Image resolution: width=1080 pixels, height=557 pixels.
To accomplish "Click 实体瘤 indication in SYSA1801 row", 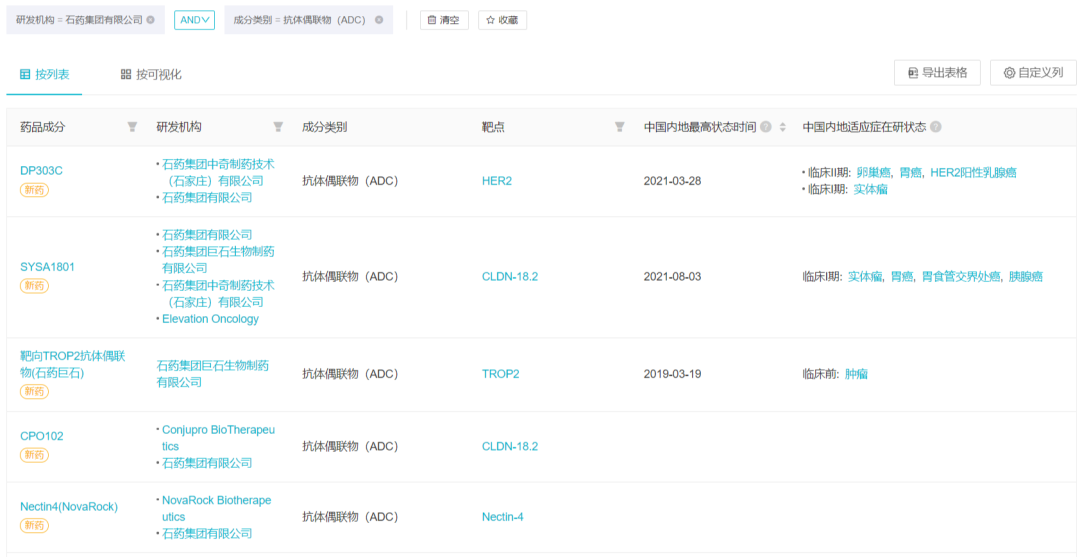I will (865, 277).
